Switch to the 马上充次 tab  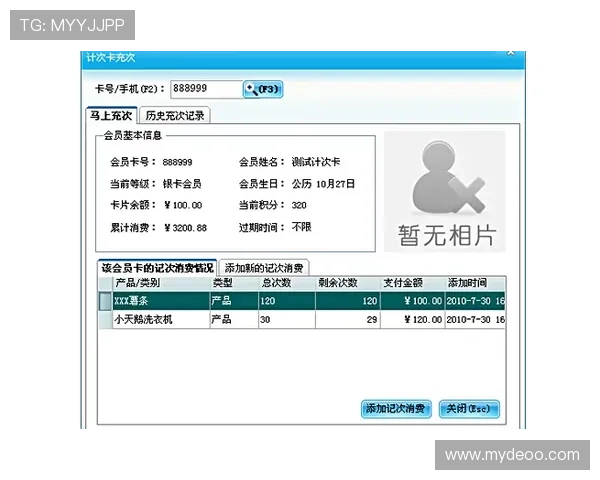pos(111,115)
